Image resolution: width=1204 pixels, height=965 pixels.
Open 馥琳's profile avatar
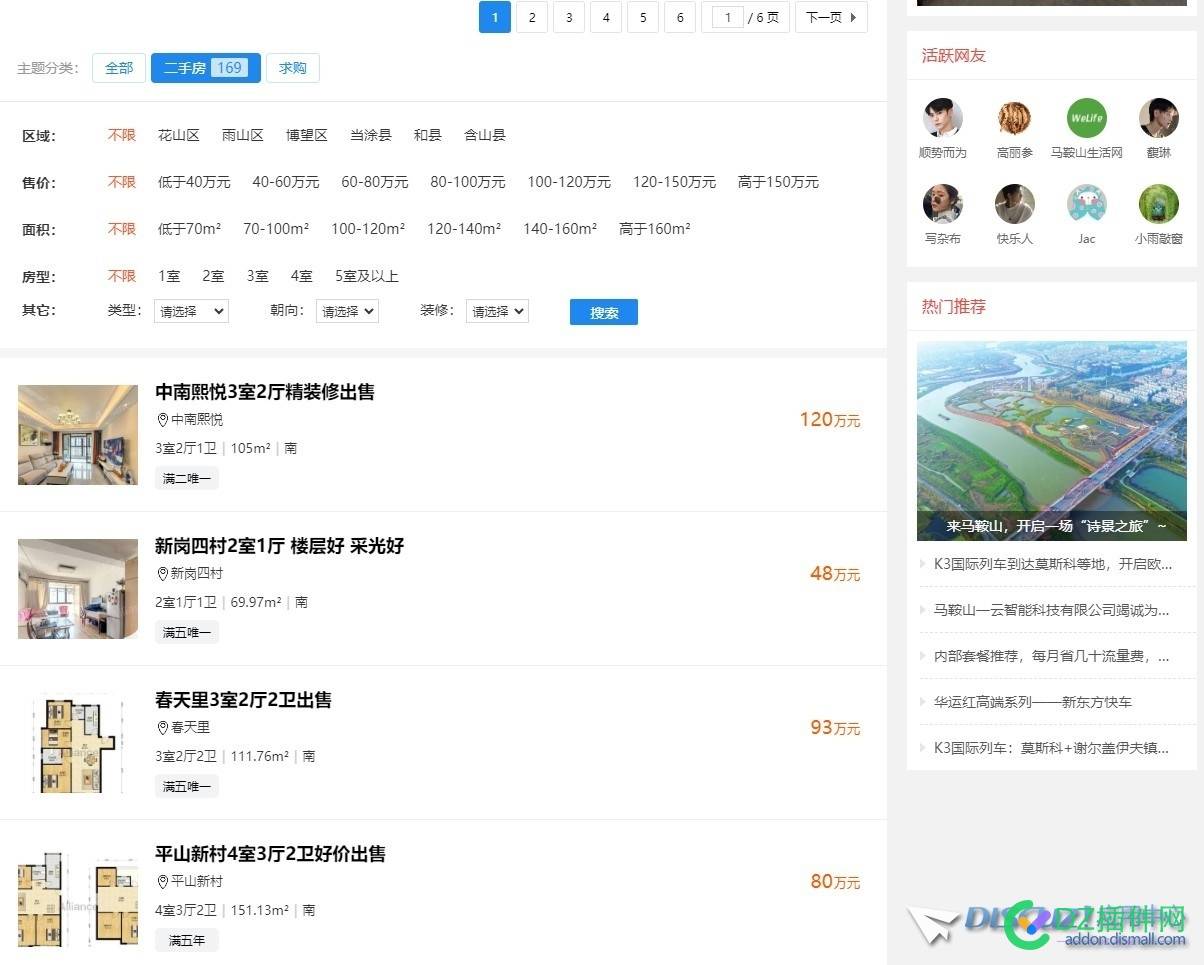[1158, 117]
